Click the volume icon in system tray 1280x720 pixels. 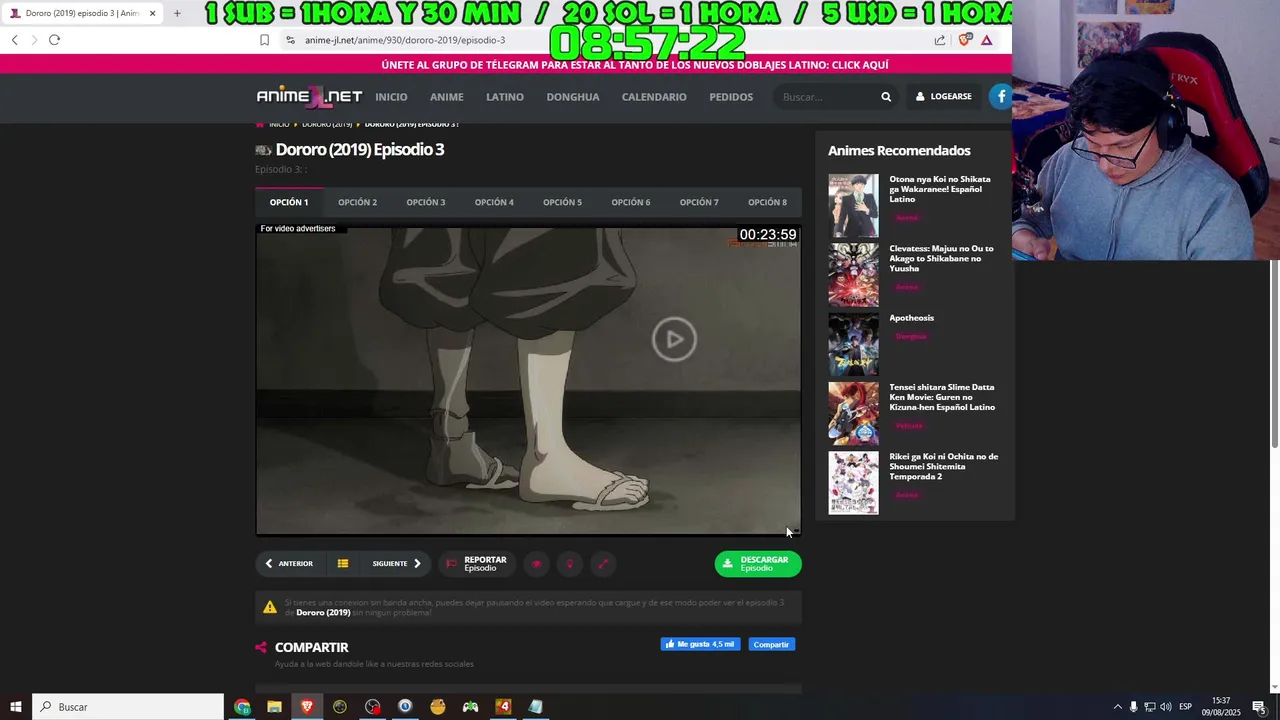click(x=1166, y=707)
